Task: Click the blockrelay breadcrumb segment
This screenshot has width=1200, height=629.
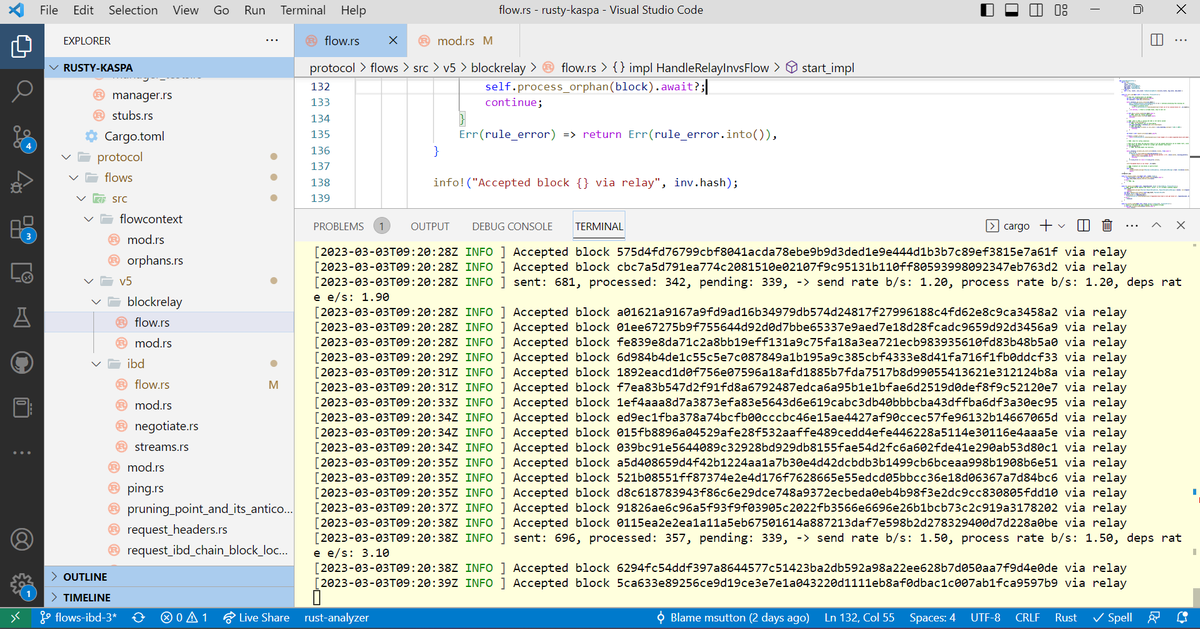Action: click(499, 68)
